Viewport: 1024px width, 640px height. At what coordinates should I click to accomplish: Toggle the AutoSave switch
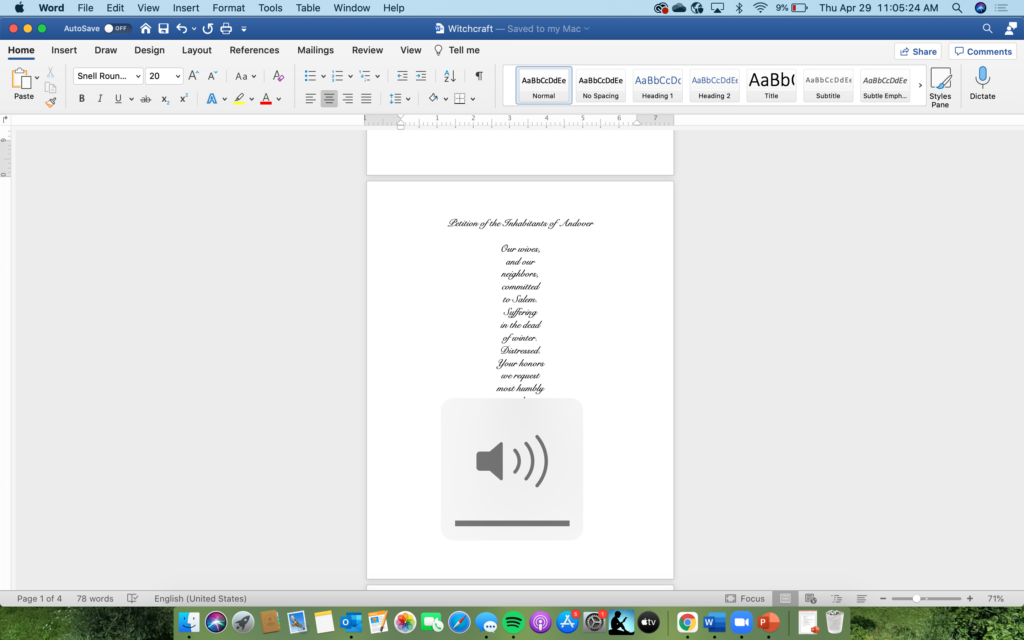click(x=118, y=29)
